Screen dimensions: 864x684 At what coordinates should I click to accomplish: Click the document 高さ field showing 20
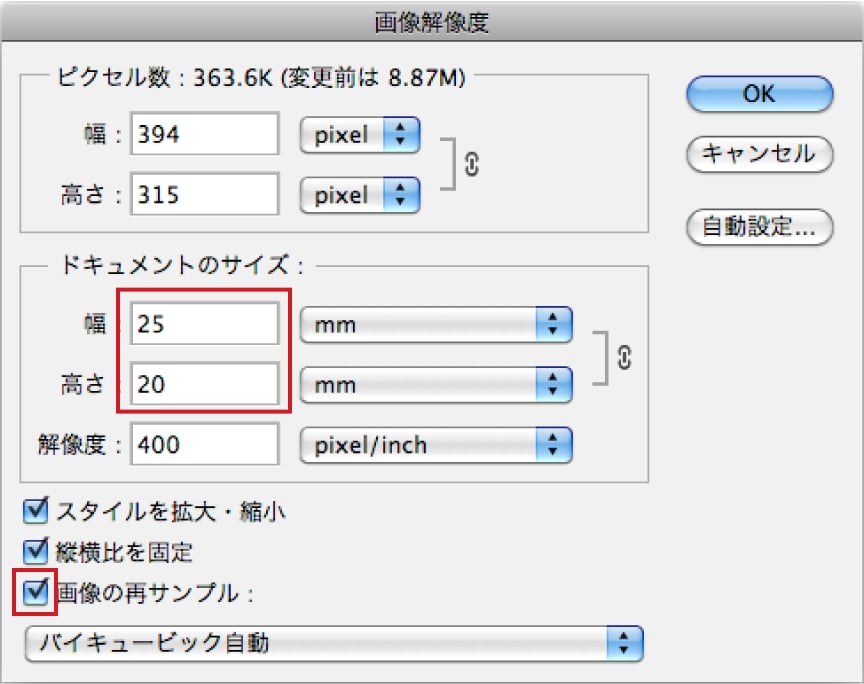(x=205, y=383)
